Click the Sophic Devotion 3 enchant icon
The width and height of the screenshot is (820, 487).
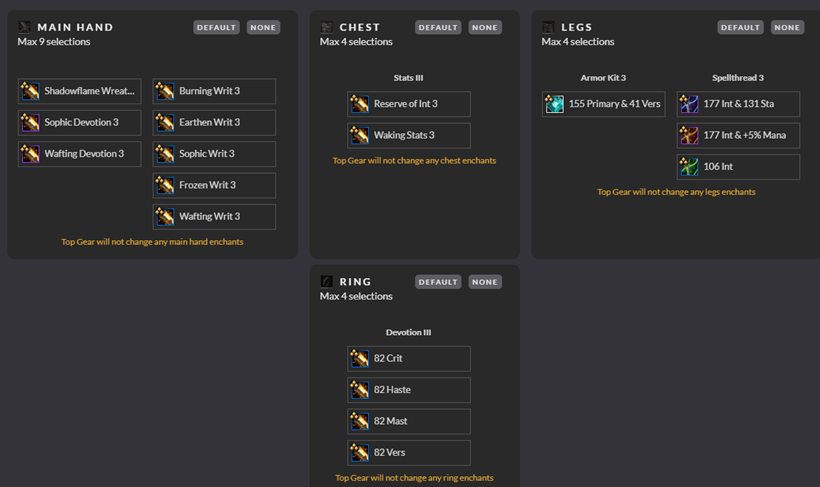pos(30,122)
